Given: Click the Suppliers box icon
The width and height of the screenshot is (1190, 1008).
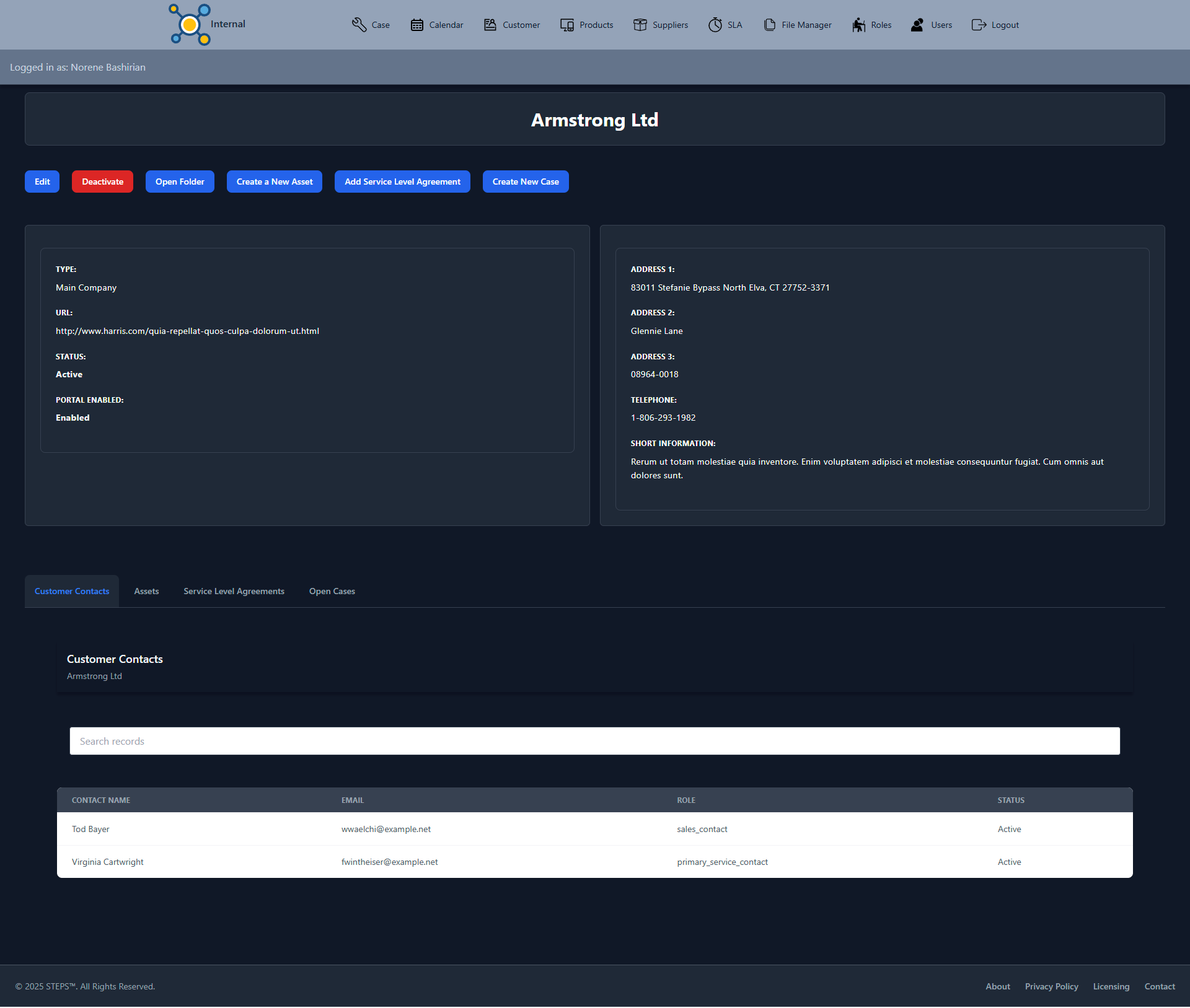Looking at the screenshot, I should (640, 25).
